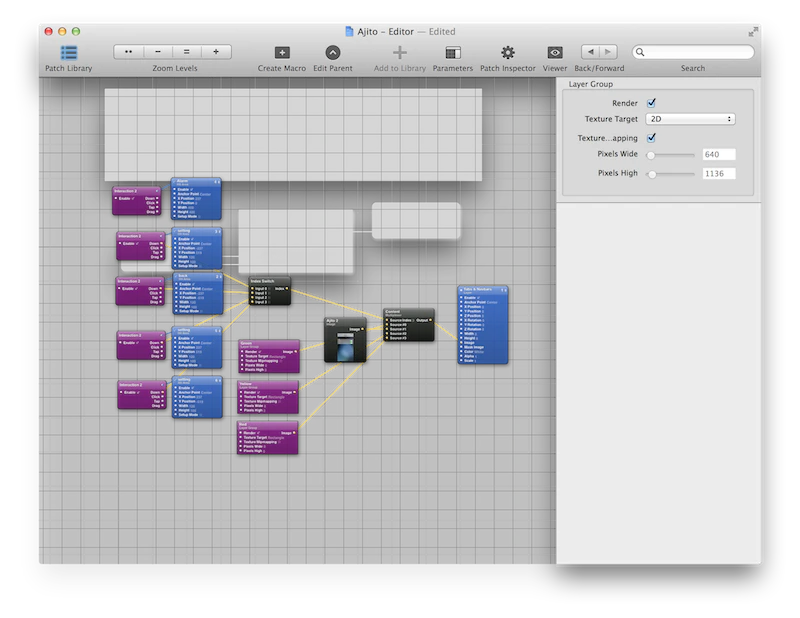Click the zoom-to-fit dots segment
This screenshot has width=800, height=618.
(129, 52)
